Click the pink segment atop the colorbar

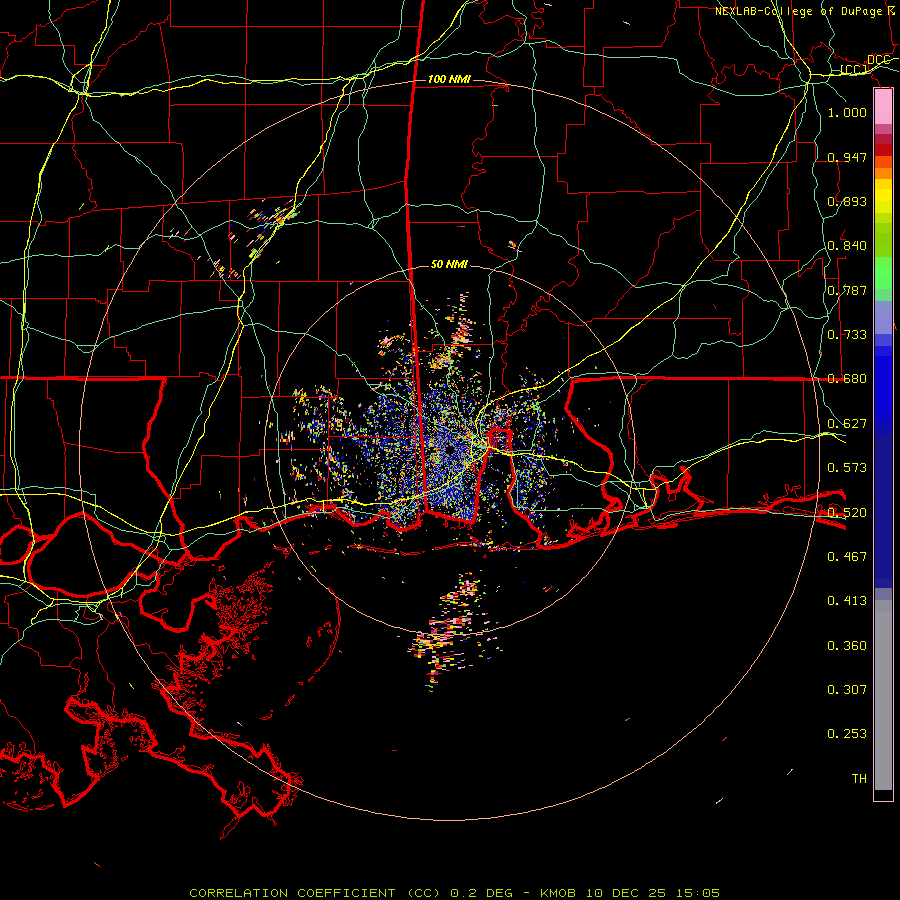click(x=883, y=107)
